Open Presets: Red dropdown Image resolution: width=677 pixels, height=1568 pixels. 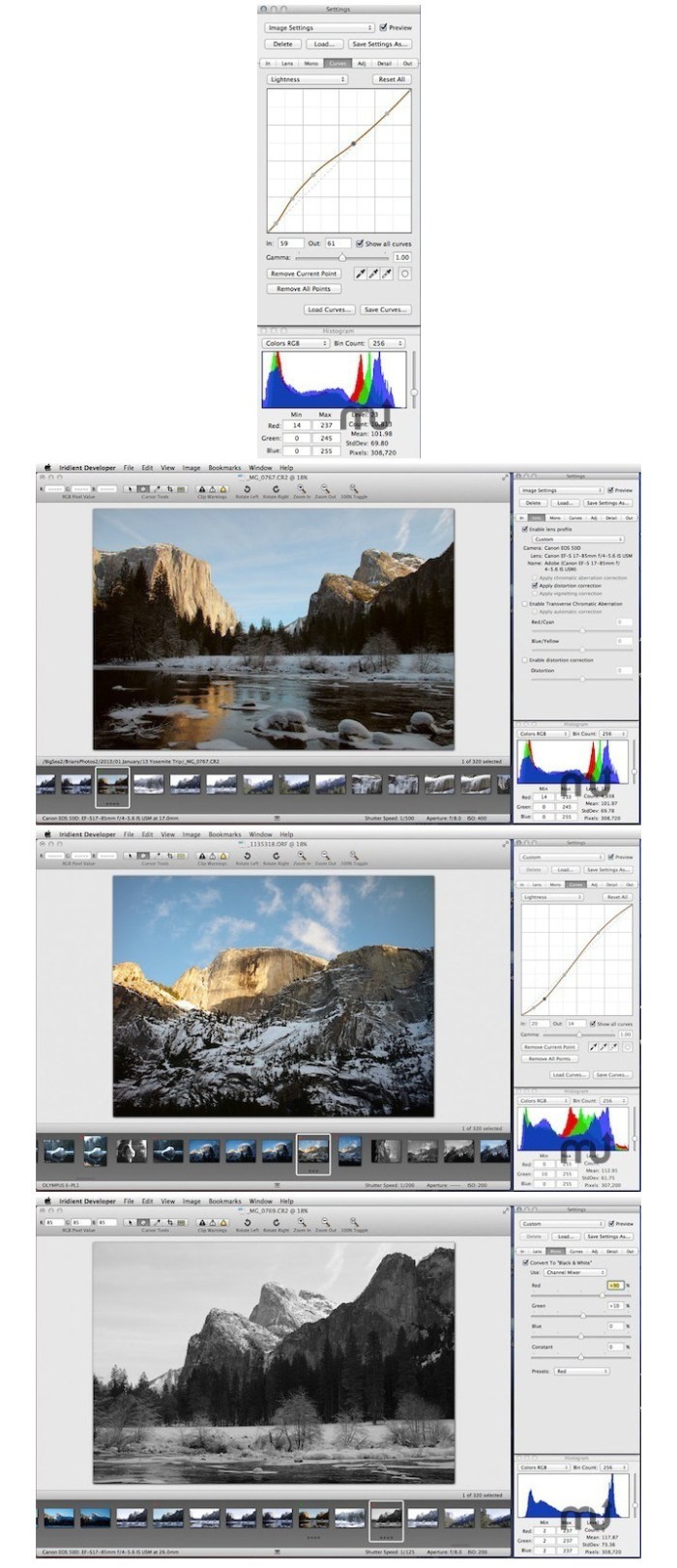580,1371
